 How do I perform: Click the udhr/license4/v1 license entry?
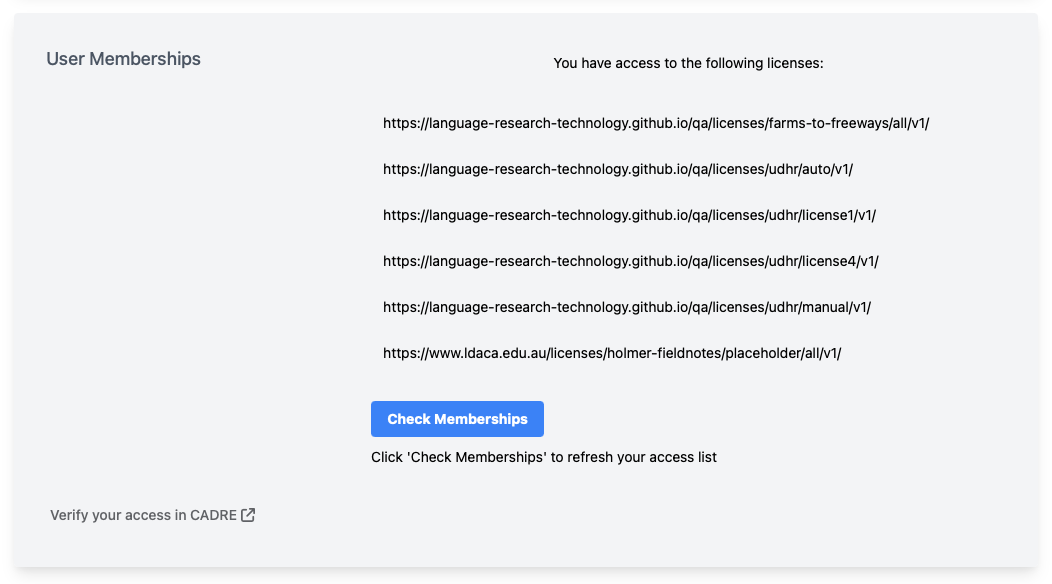pos(630,261)
